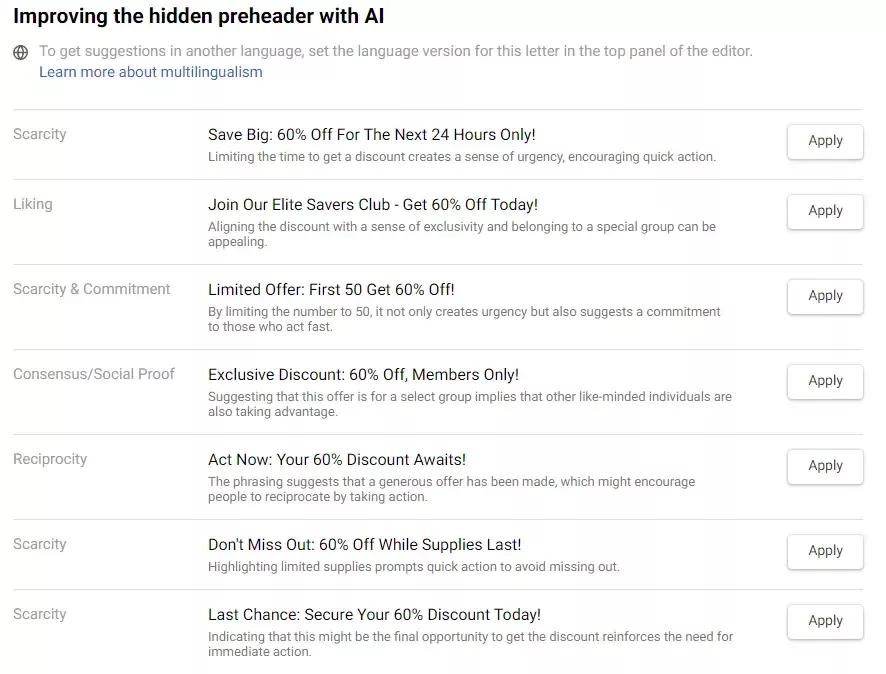Select 'Exclusive Discount: 60% Off' headline
This screenshot has height=674, width=886.
363,375
